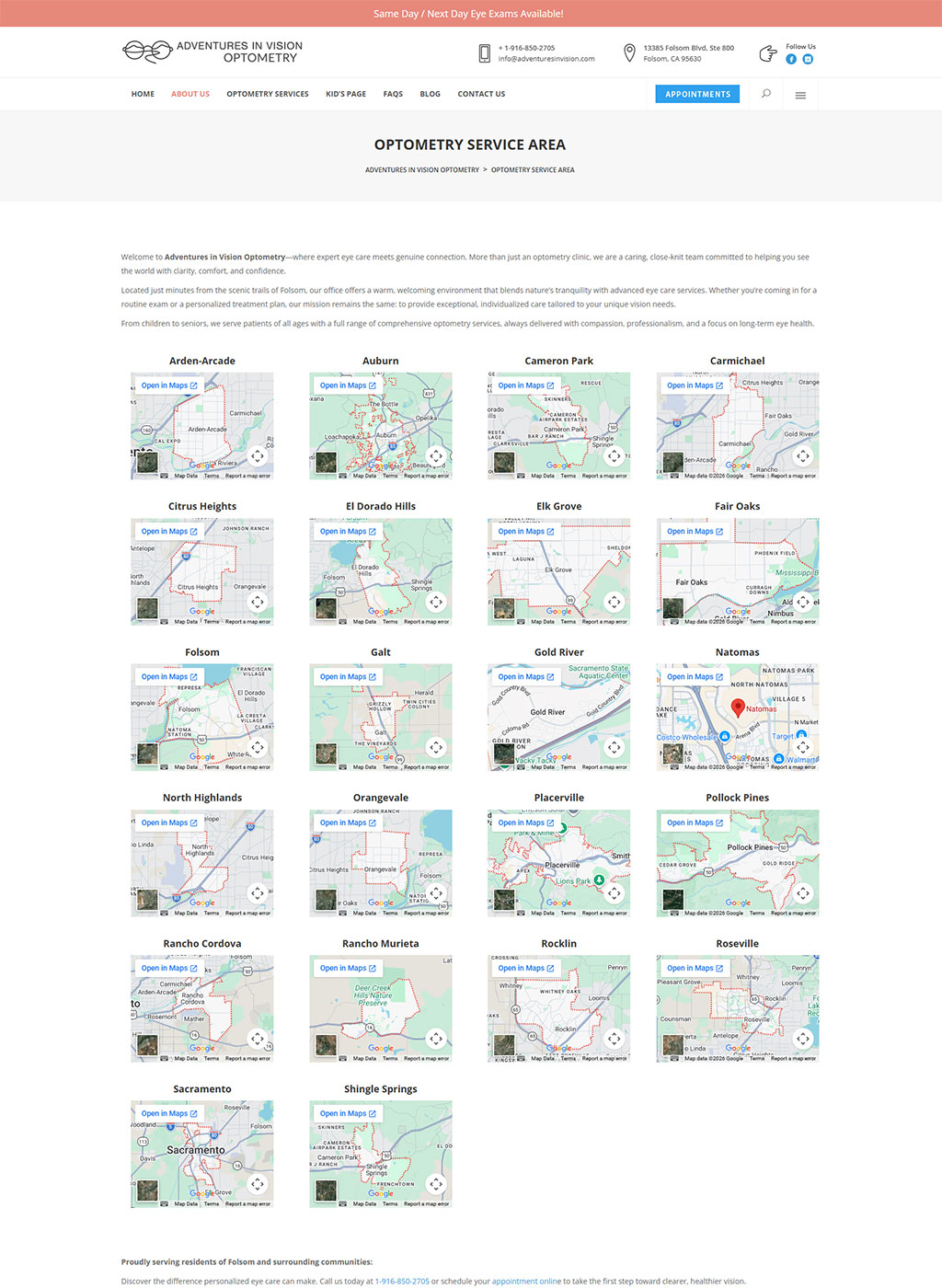Viewport: 942px width, 1288px height.
Task: Toggle fullscreen on the Sacramento map
Action: pos(258,1184)
